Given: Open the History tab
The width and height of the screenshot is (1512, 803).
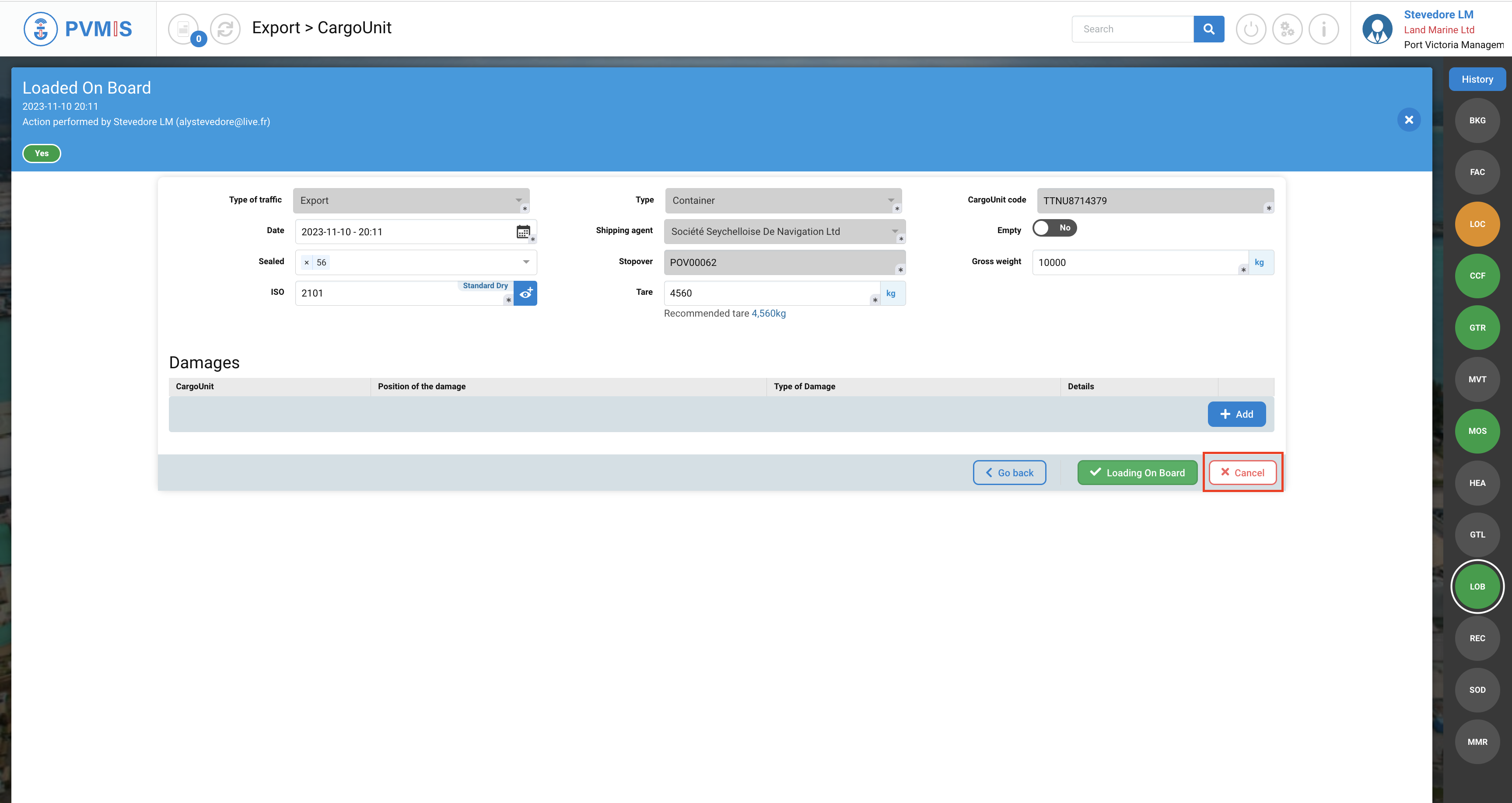Looking at the screenshot, I should [1477, 79].
